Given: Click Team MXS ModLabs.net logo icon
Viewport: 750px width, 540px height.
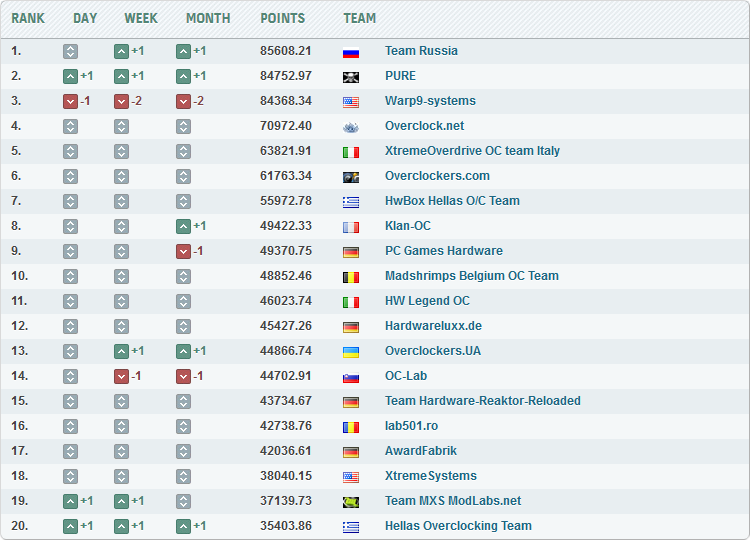Looking at the screenshot, I should click(350, 501).
